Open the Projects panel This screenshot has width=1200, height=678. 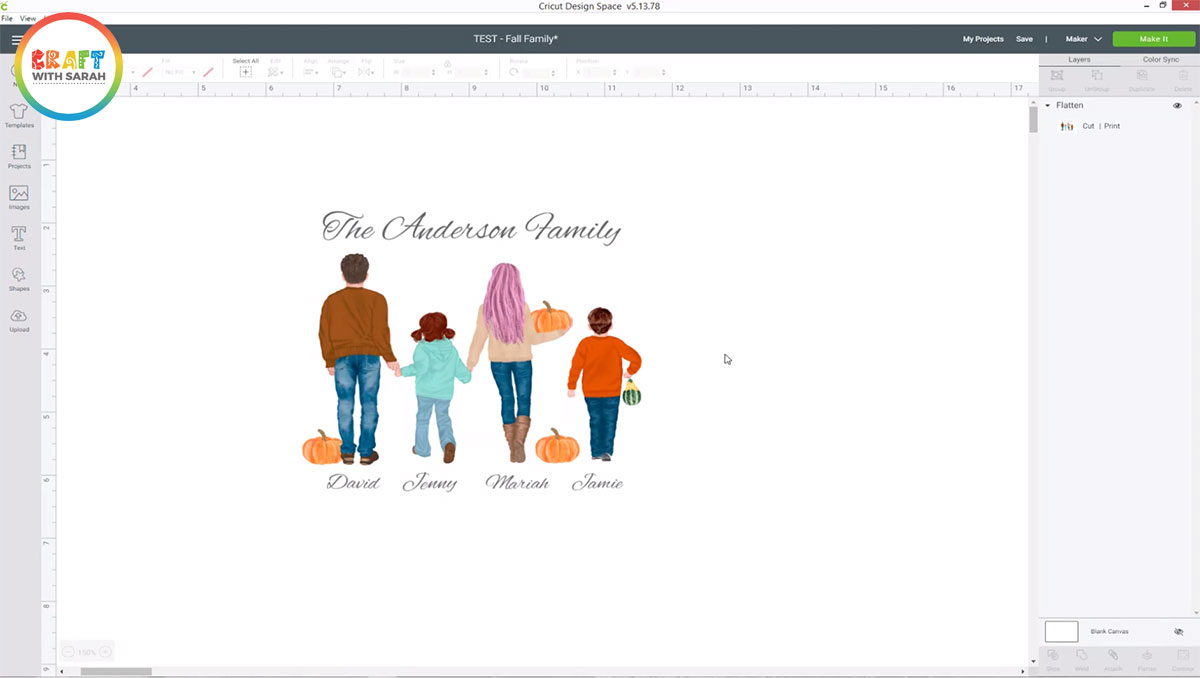pos(19,155)
